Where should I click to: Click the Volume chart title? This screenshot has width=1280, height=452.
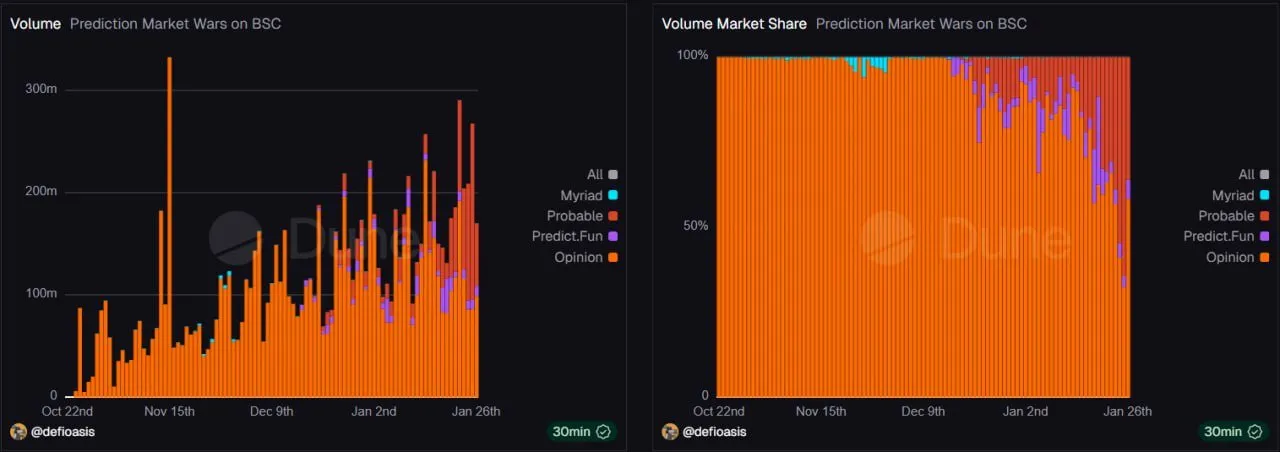35,24
